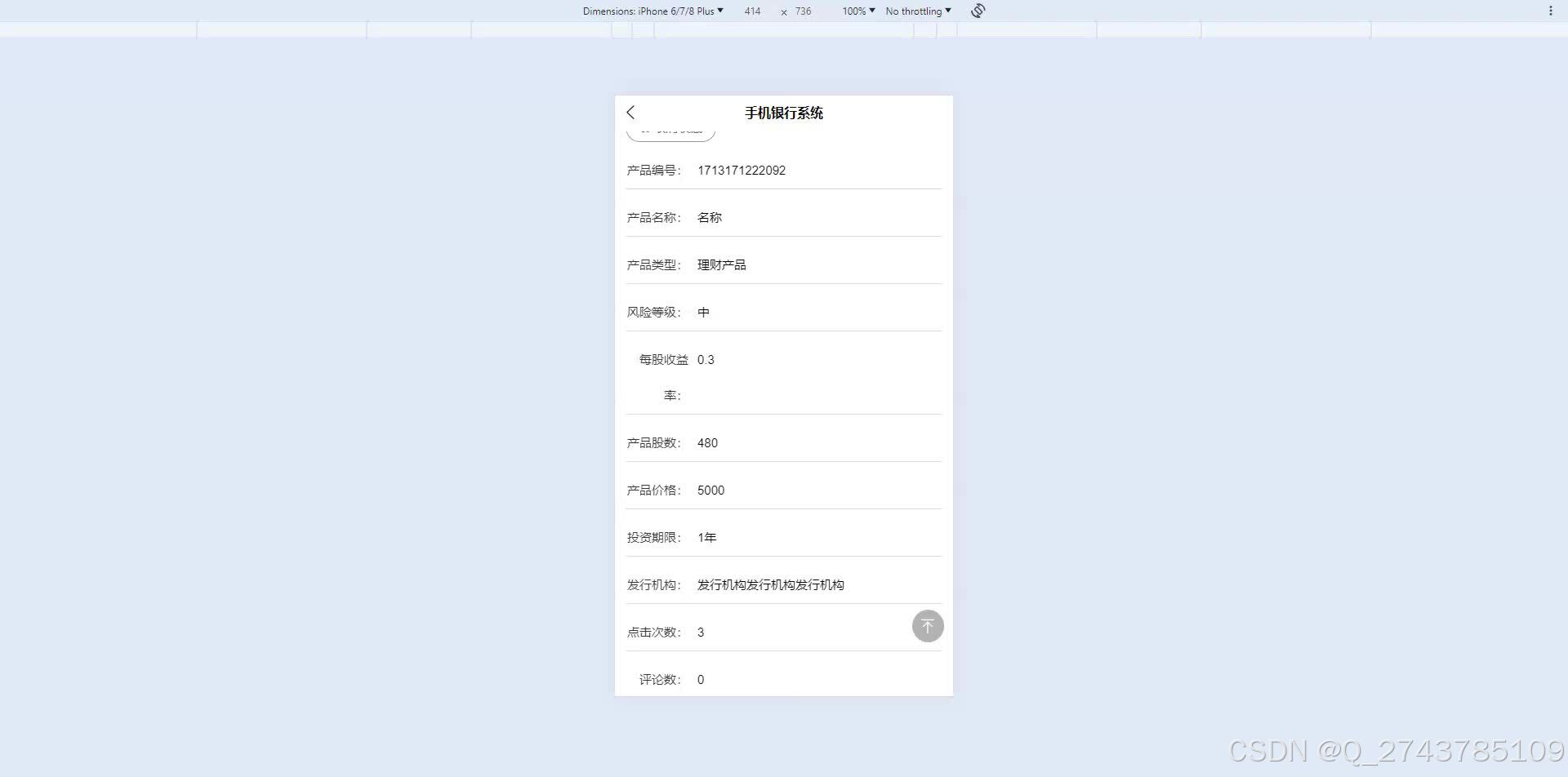The image size is (1568, 777).
Task: Open the Dimensions iPhone 6/7/8 Plus dropdown
Action: coord(653,11)
